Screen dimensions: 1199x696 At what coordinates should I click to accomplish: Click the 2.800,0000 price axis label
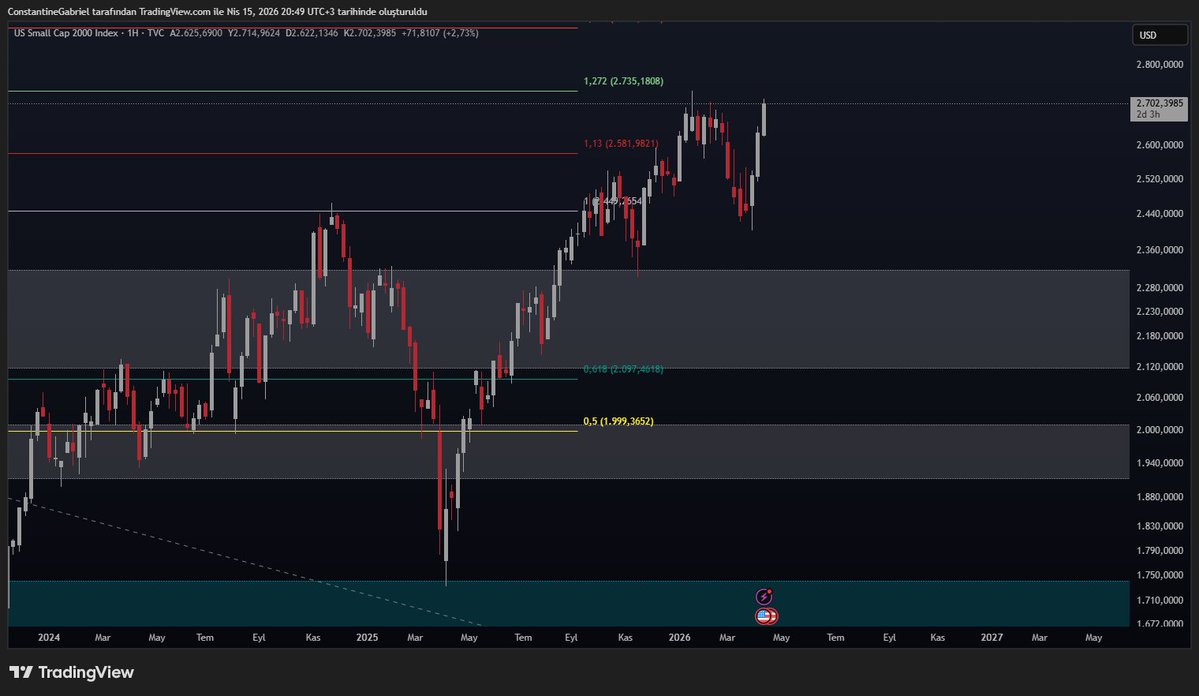pyautogui.click(x=1159, y=64)
